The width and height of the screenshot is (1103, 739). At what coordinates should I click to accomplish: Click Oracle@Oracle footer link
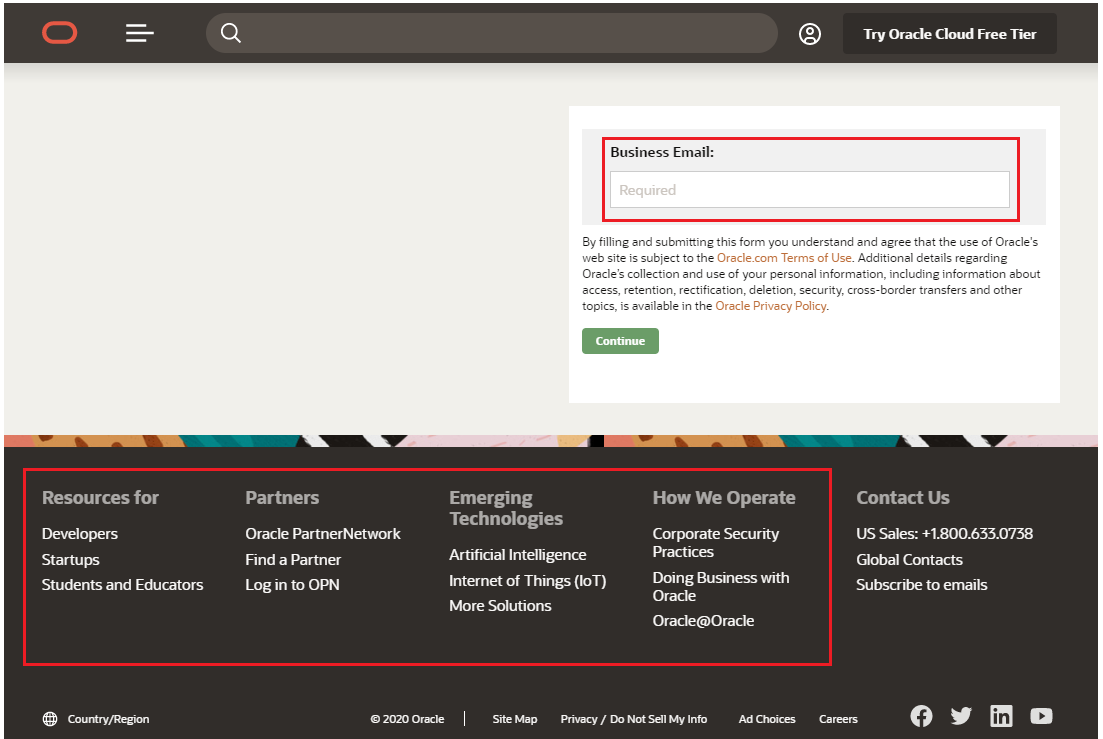click(x=703, y=621)
